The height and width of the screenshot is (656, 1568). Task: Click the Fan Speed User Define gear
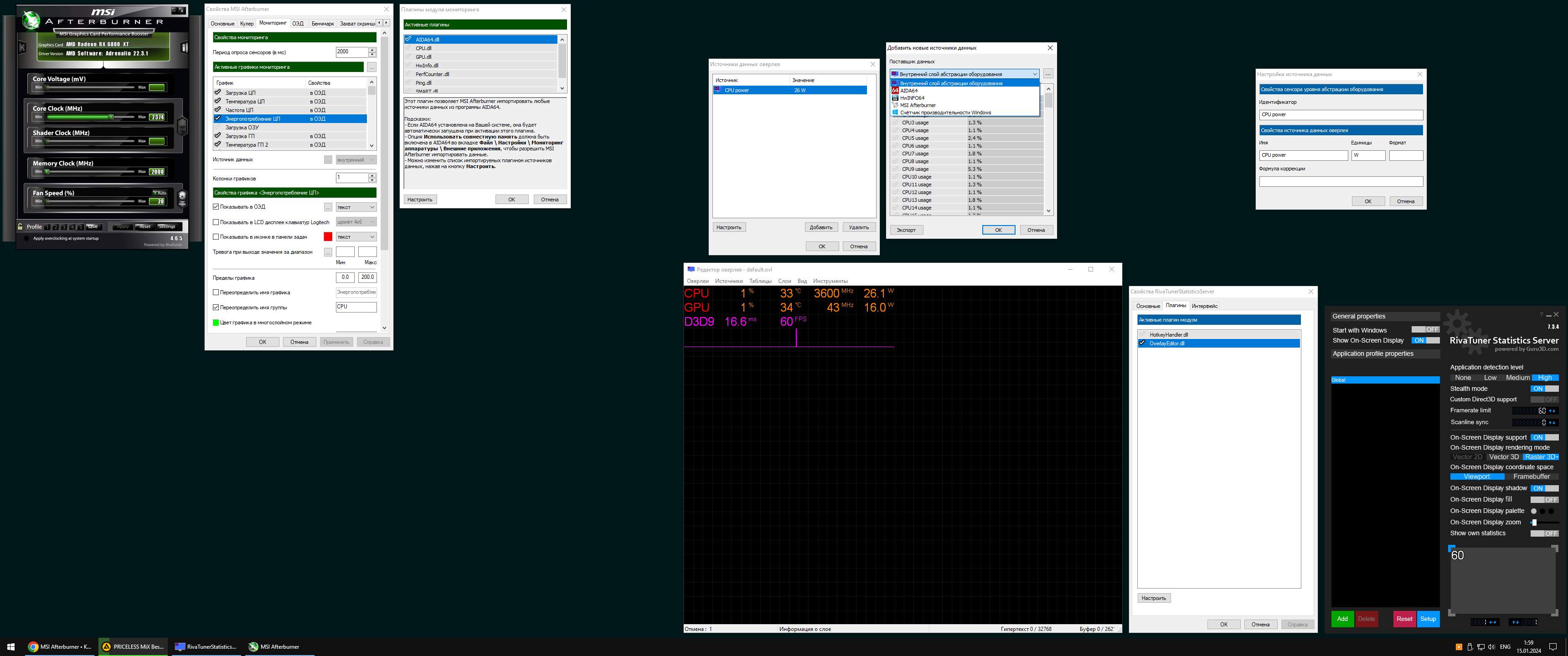coord(182,198)
